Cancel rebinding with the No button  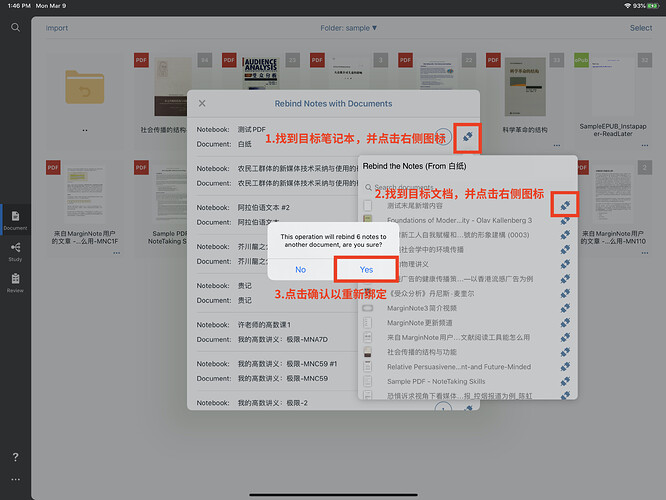pos(300,270)
